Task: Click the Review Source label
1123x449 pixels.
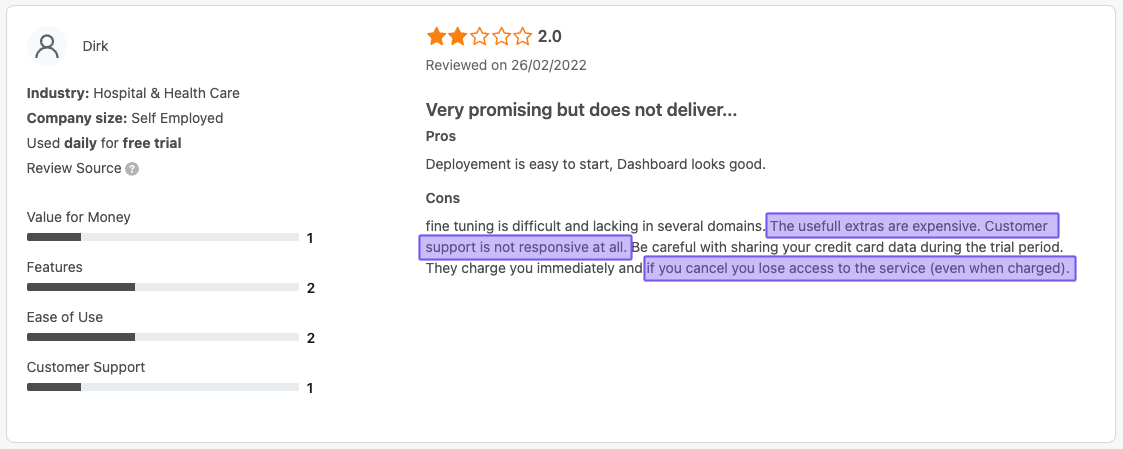Action: click(x=74, y=168)
